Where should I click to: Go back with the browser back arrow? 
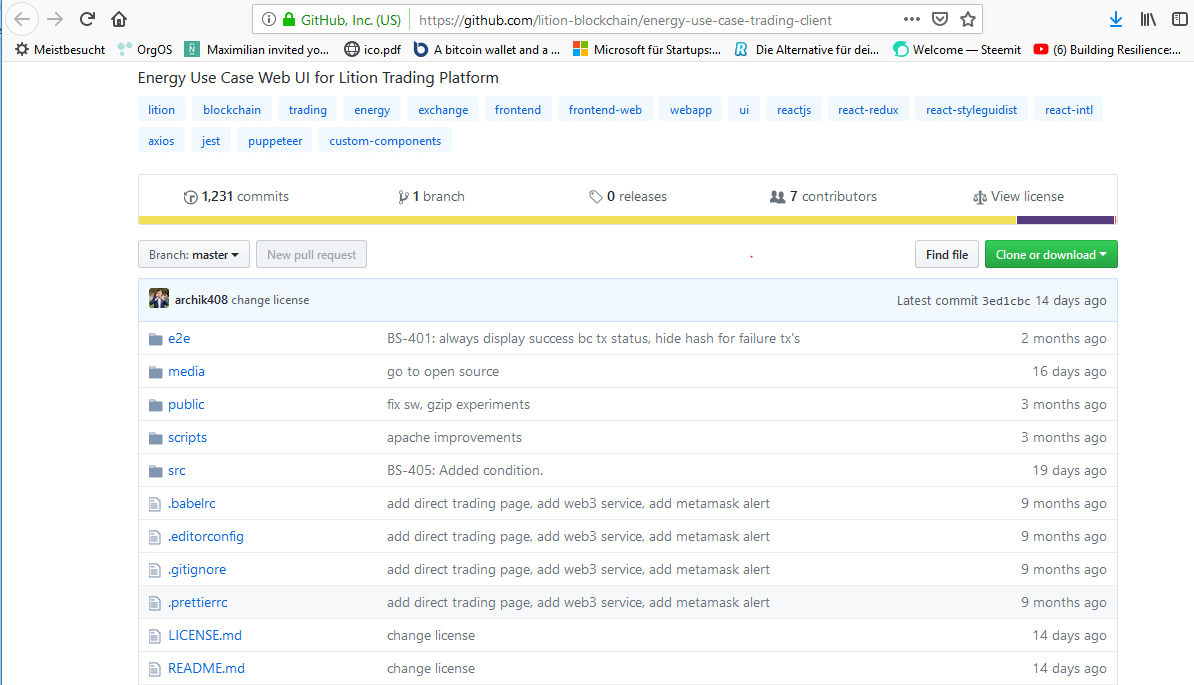click(x=22, y=19)
